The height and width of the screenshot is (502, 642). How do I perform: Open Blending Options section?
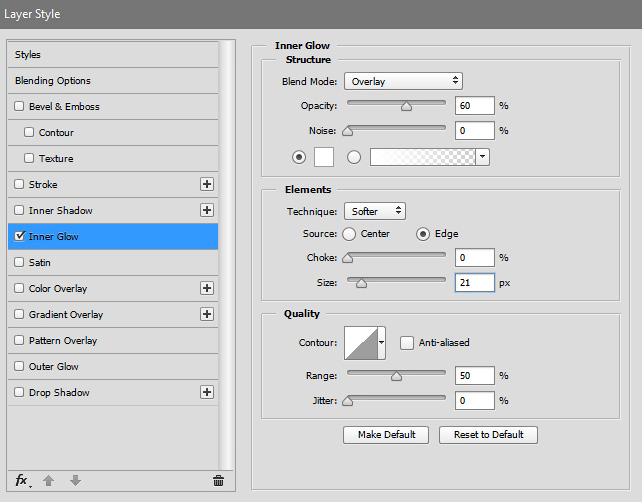pos(113,81)
